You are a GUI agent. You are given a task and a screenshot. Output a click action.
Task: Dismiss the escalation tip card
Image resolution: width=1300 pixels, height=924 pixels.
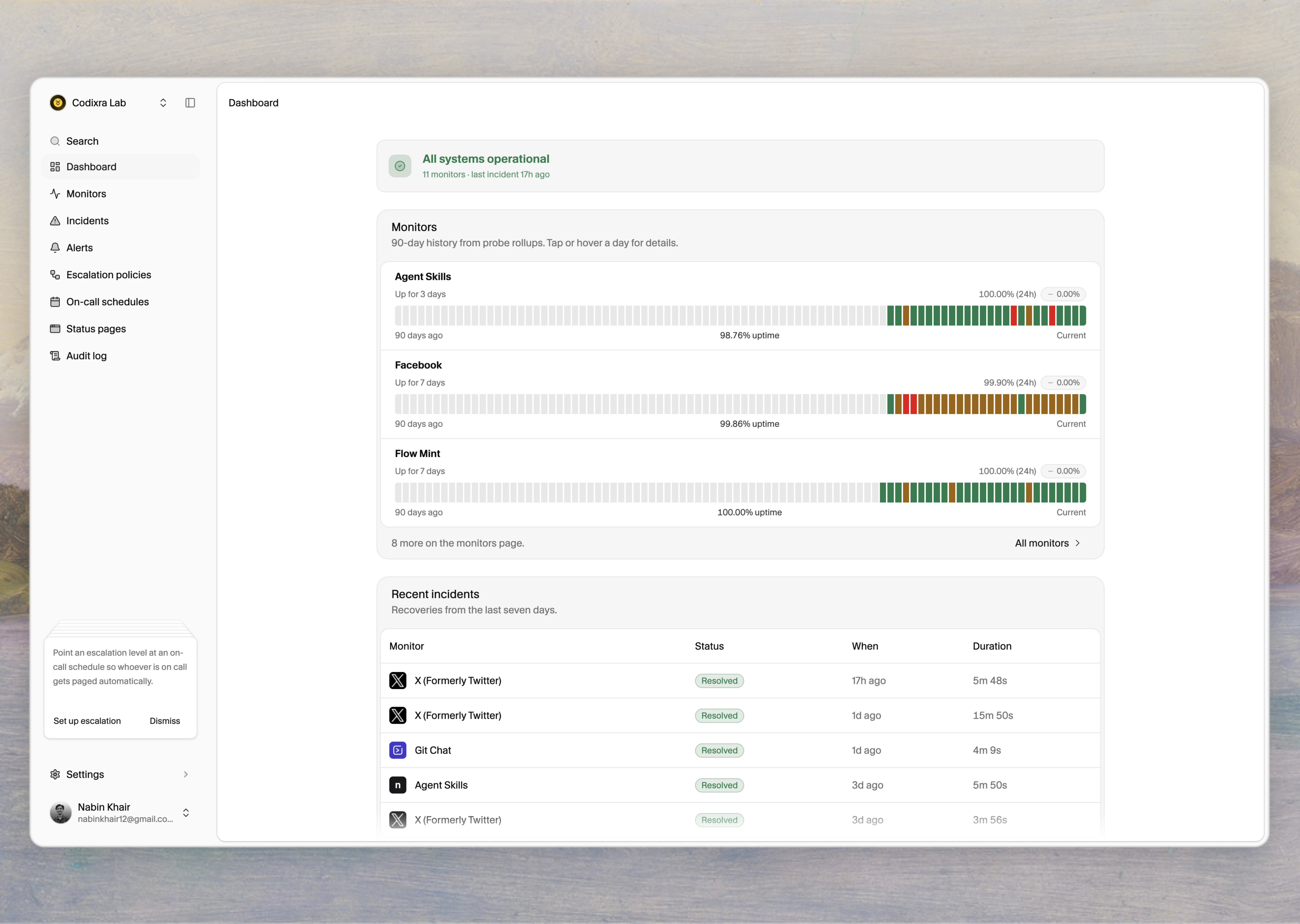click(x=165, y=721)
